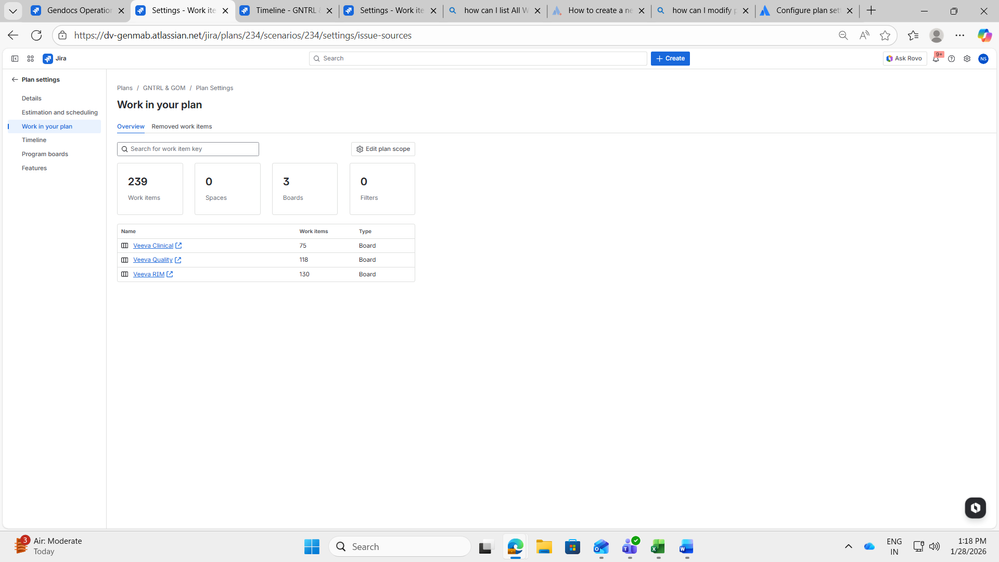Open the Veeva RIM board link
This screenshot has width=999, height=562.
click(x=148, y=275)
